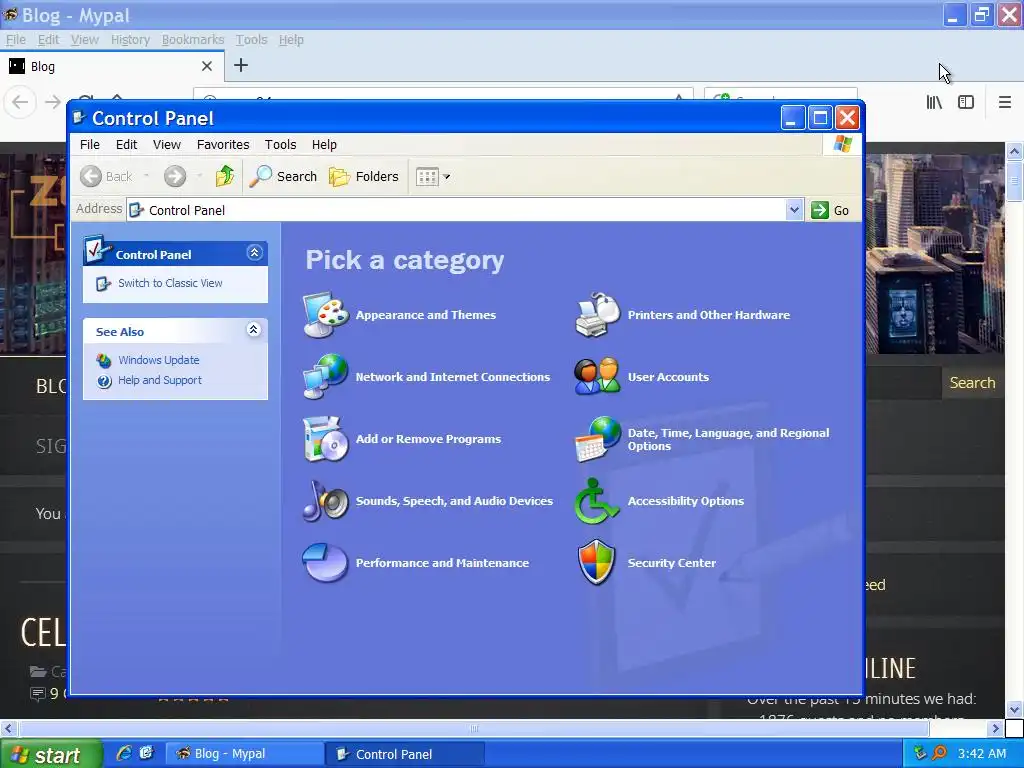Viewport: 1024px width, 768px height.
Task: Click the taskbar clock showing 3:42 AM
Action: (x=982, y=754)
